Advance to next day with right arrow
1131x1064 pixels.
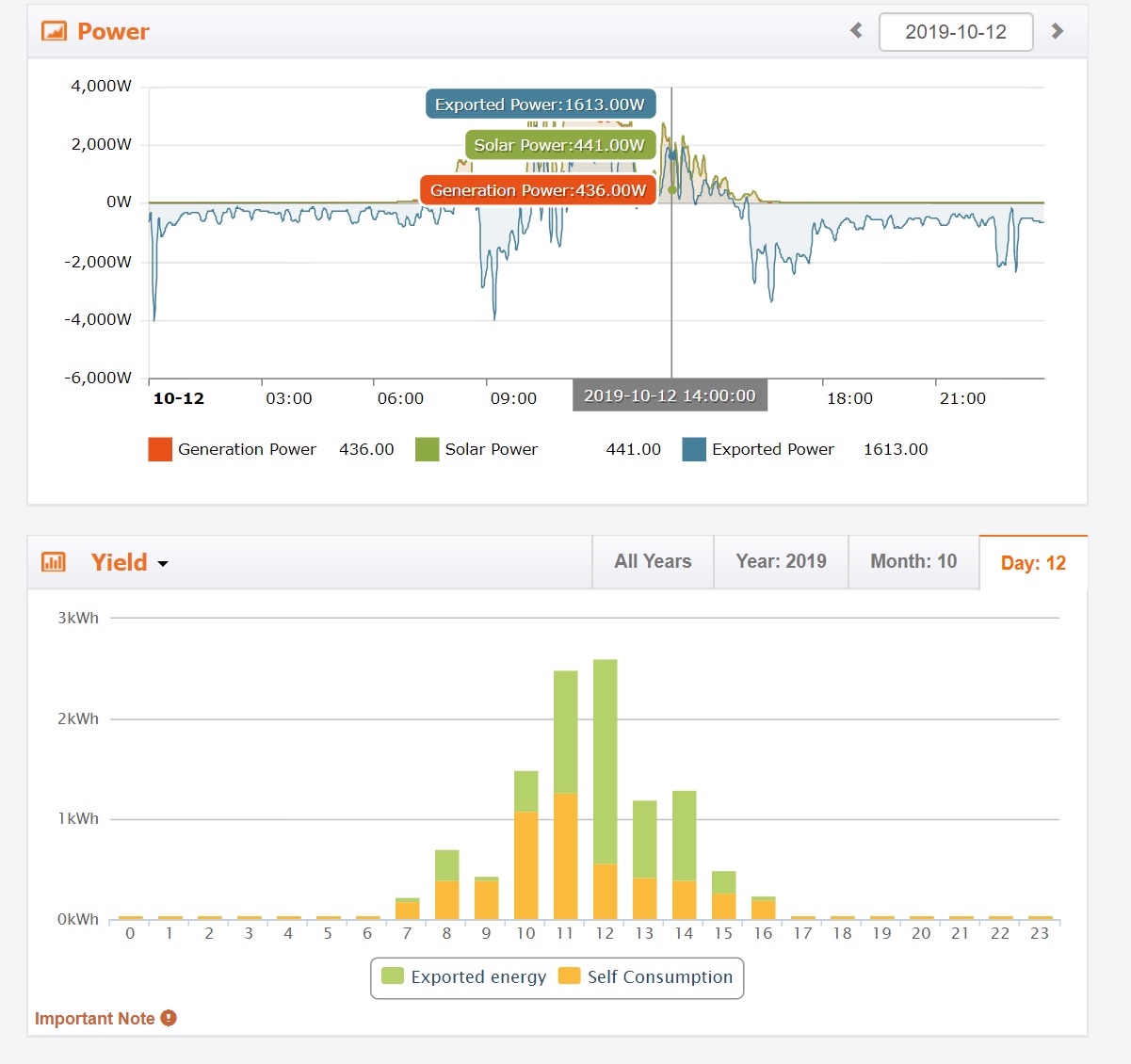point(1058,31)
